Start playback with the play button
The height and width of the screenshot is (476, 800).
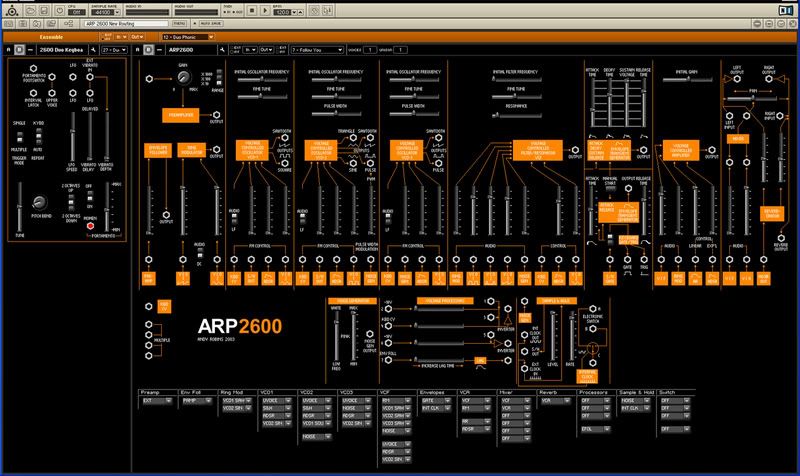pos(265,10)
